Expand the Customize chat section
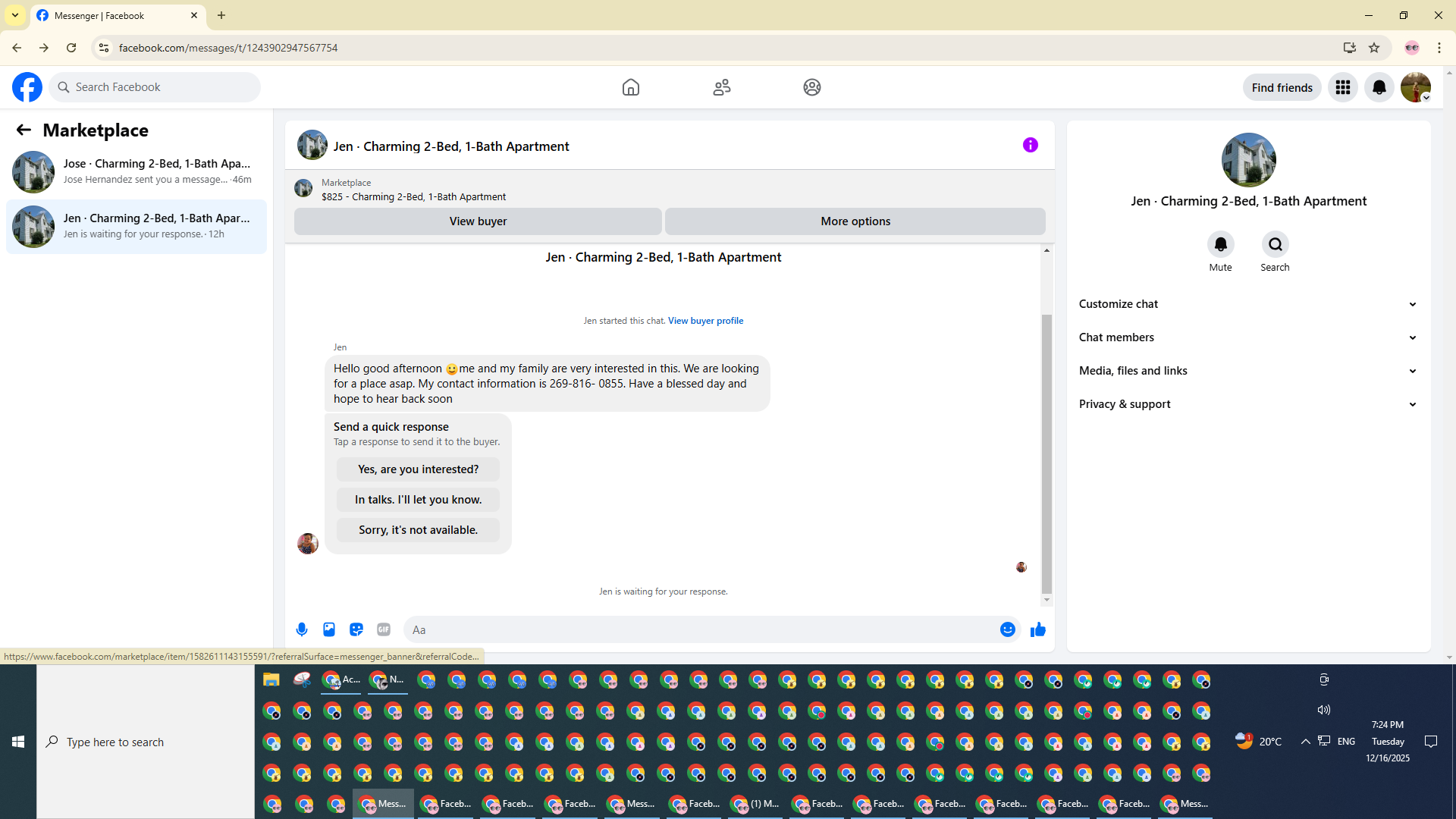Viewport: 1456px width, 819px height. tap(1248, 304)
